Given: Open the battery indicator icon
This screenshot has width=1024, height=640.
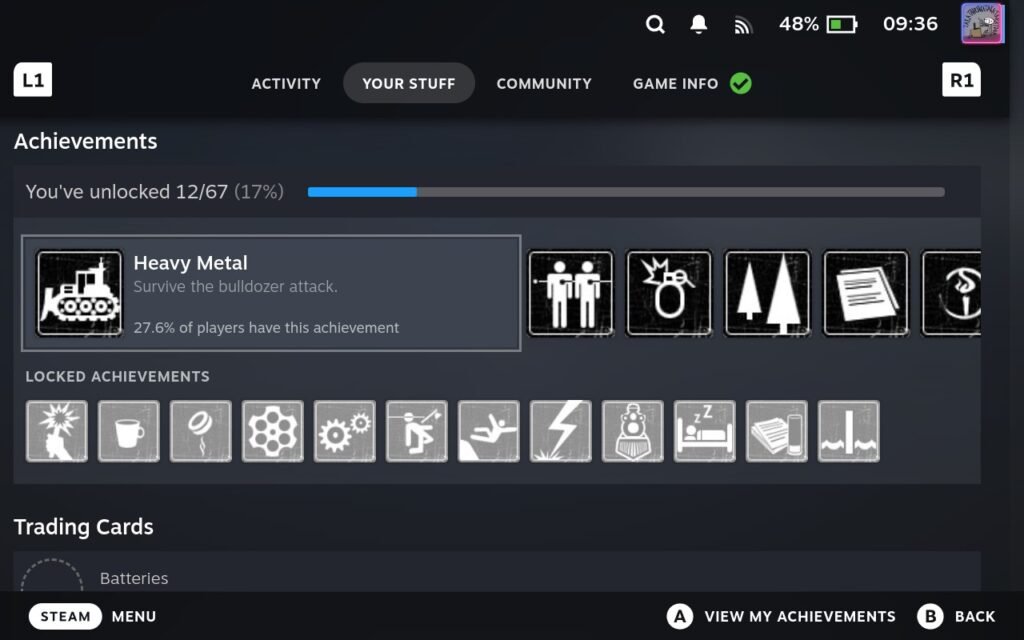Looking at the screenshot, I should click(x=841, y=25).
